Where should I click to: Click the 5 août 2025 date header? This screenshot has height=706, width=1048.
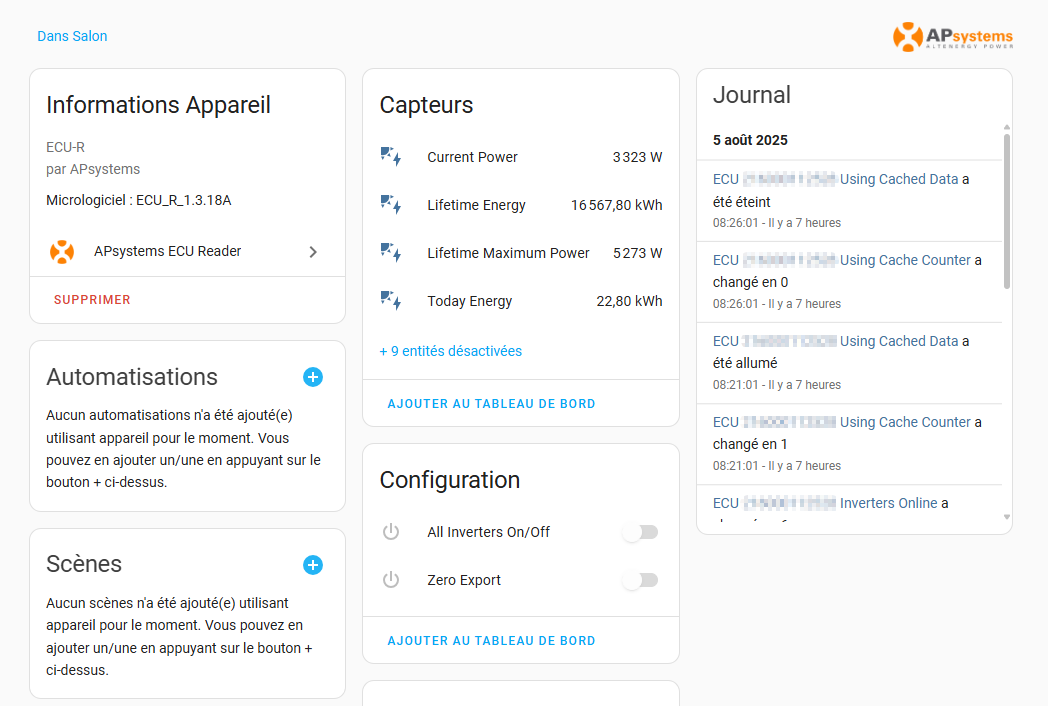point(750,140)
